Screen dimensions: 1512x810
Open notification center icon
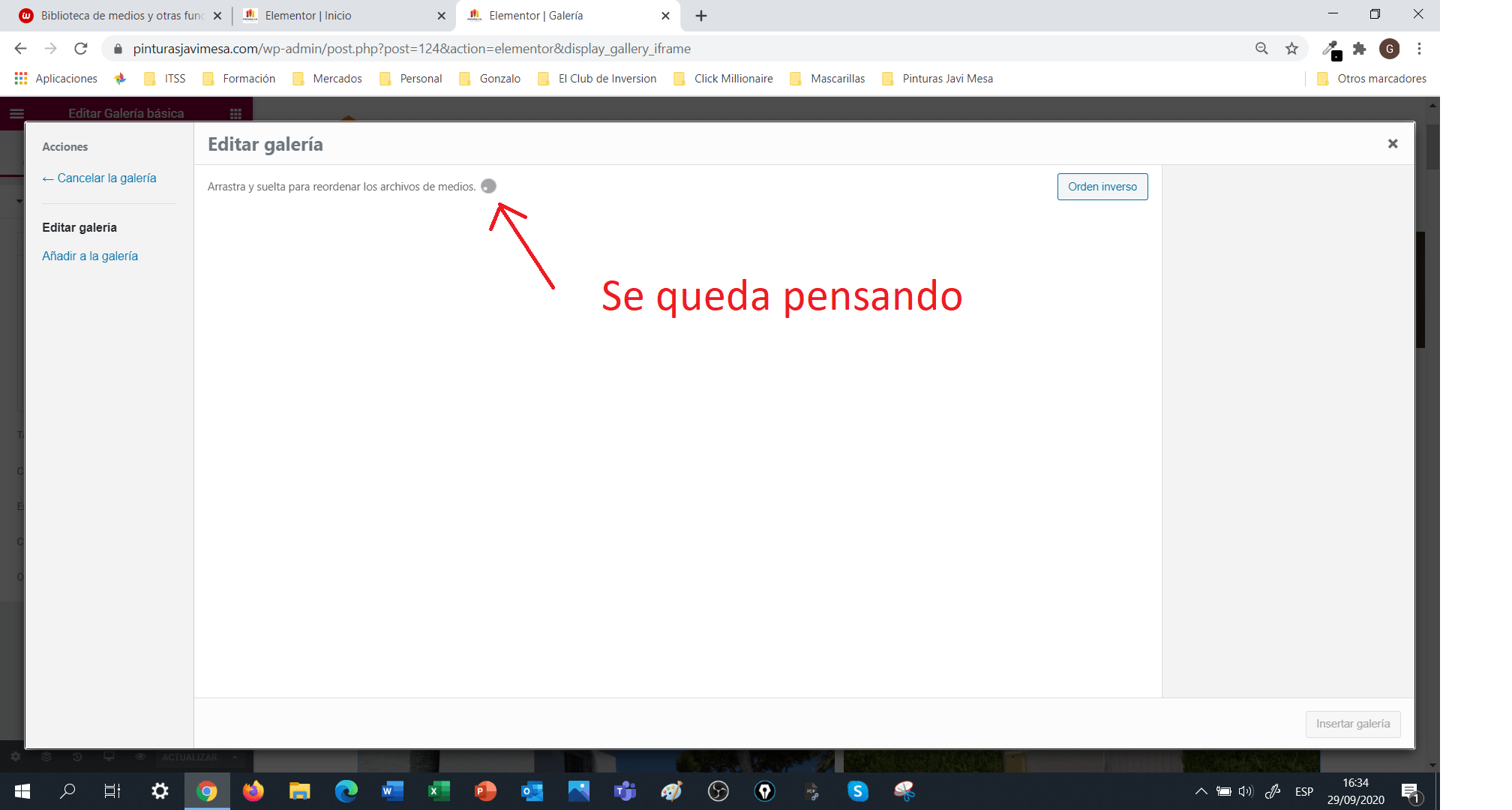[1410, 792]
